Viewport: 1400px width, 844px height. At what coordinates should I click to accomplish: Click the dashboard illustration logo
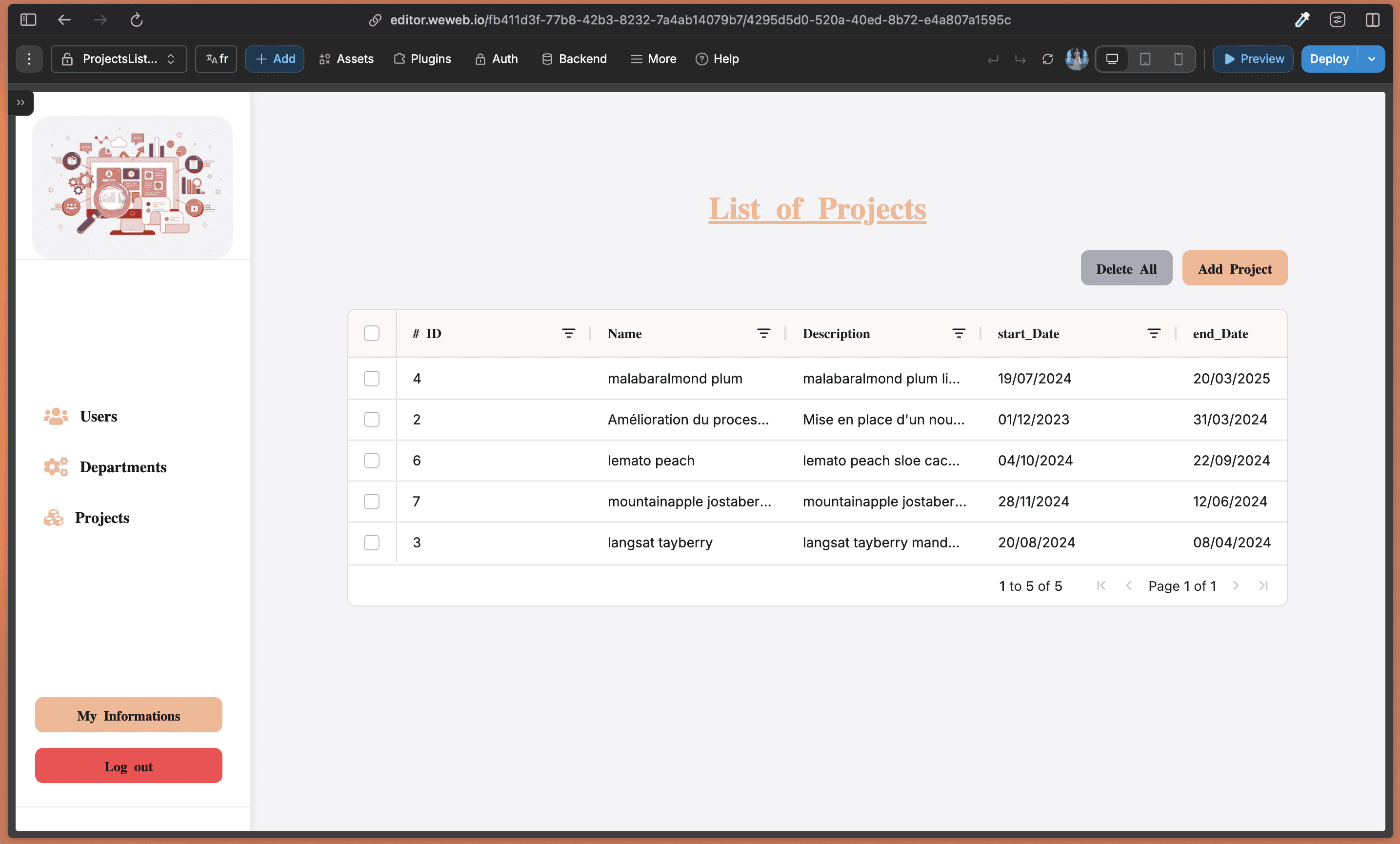pos(132,186)
